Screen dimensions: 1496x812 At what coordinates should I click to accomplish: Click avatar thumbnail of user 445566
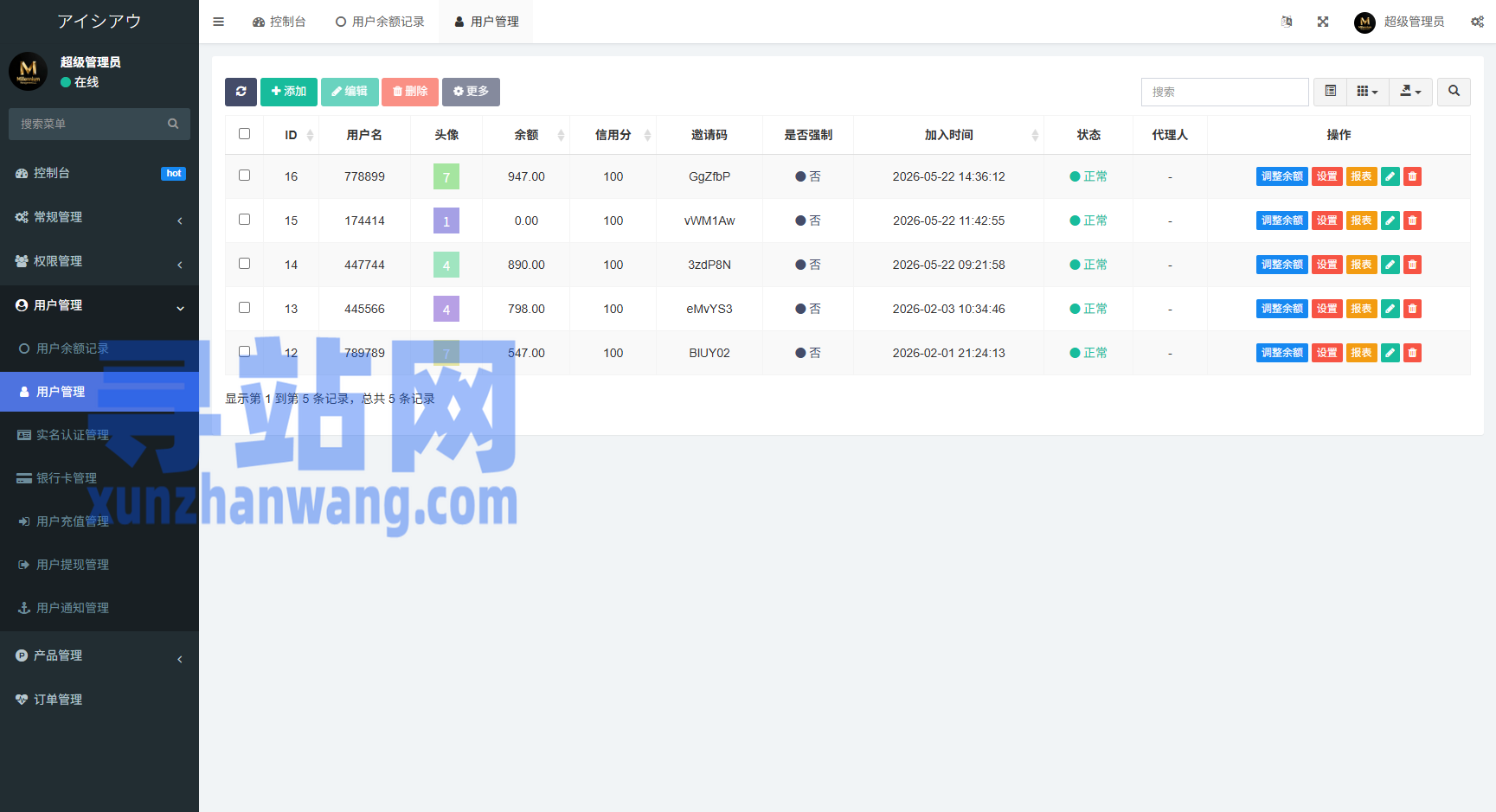pos(446,309)
